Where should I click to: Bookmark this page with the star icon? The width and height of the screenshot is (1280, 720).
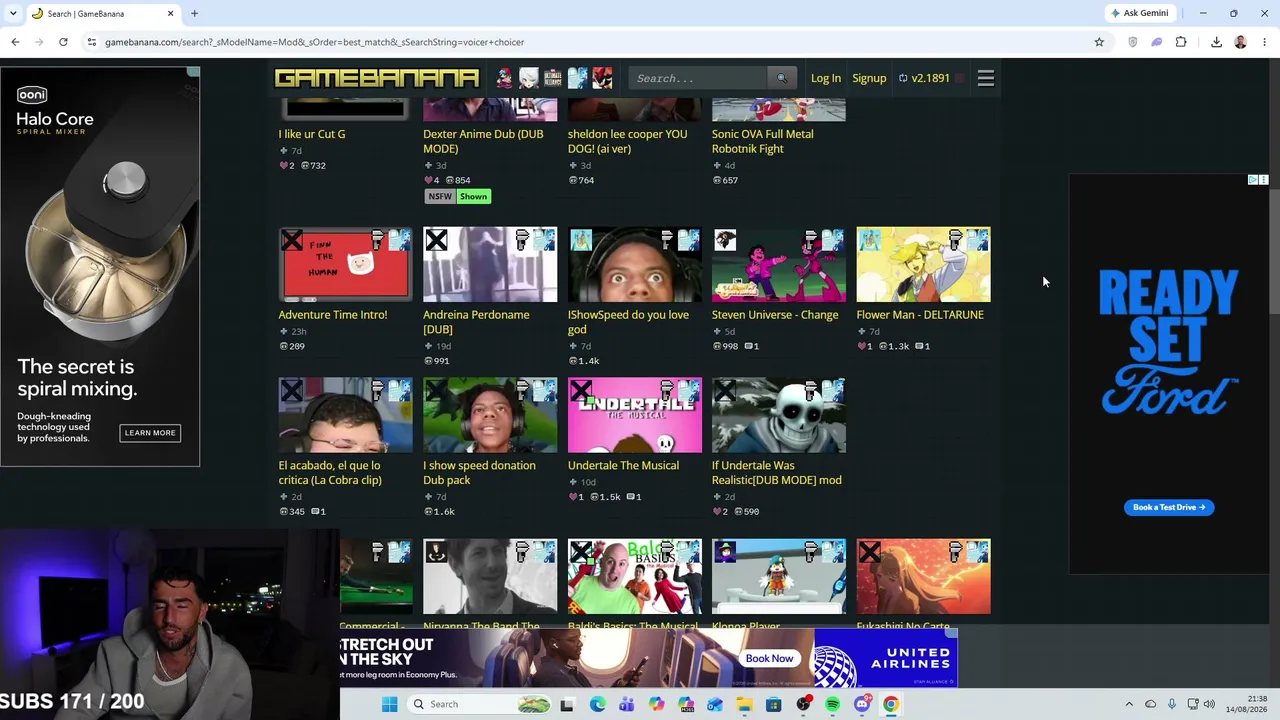coord(1099,42)
